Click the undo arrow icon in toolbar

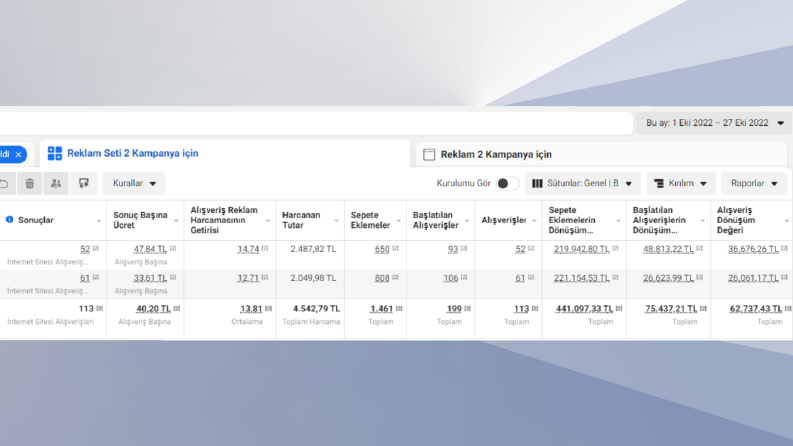point(4,184)
